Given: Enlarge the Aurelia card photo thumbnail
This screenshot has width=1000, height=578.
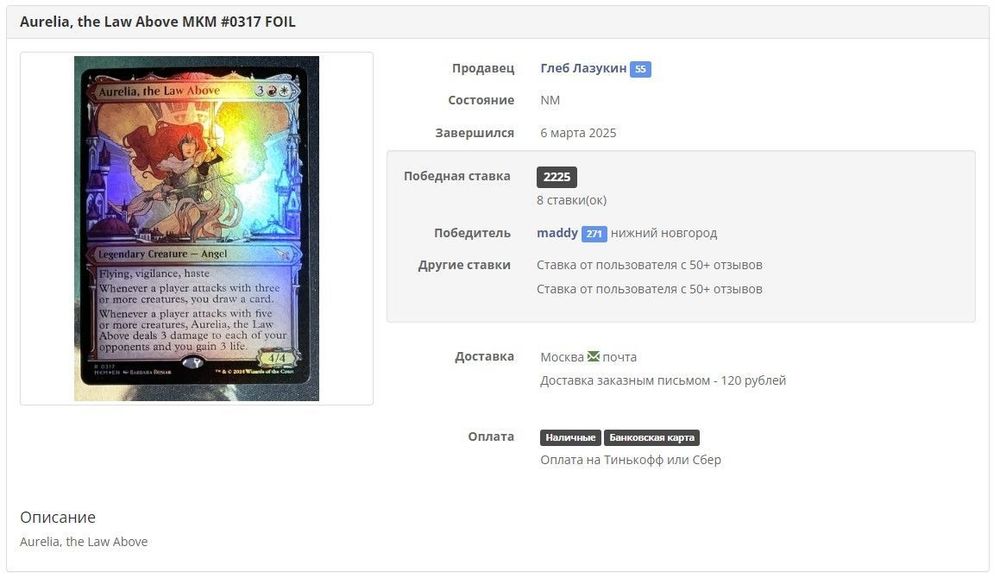Looking at the screenshot, I should click(196, 228).
